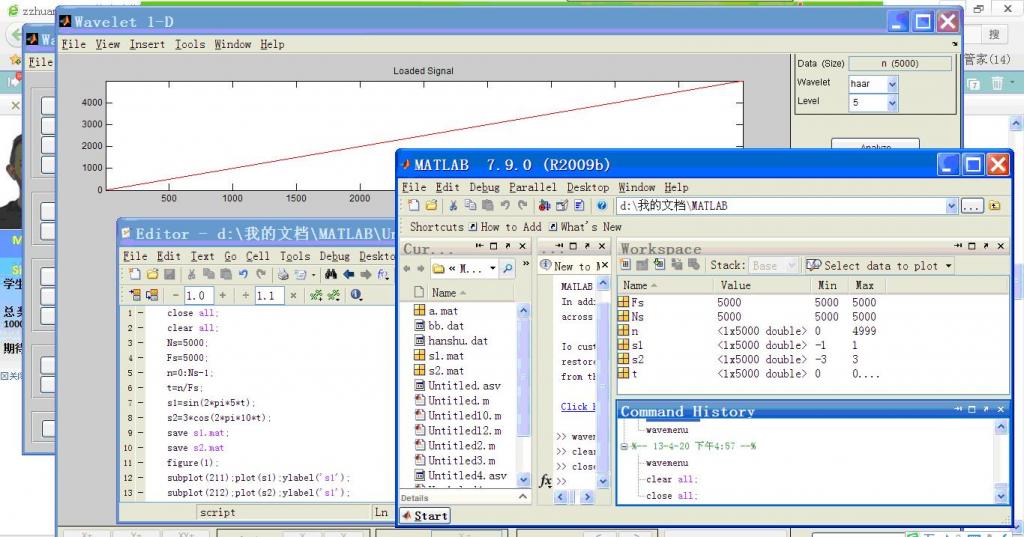Image resolution: width=1024 pixels, height=537 pixels.
Task: Open Tools menu in Wavelet 1-D
Action: click(x=189, y=44)
